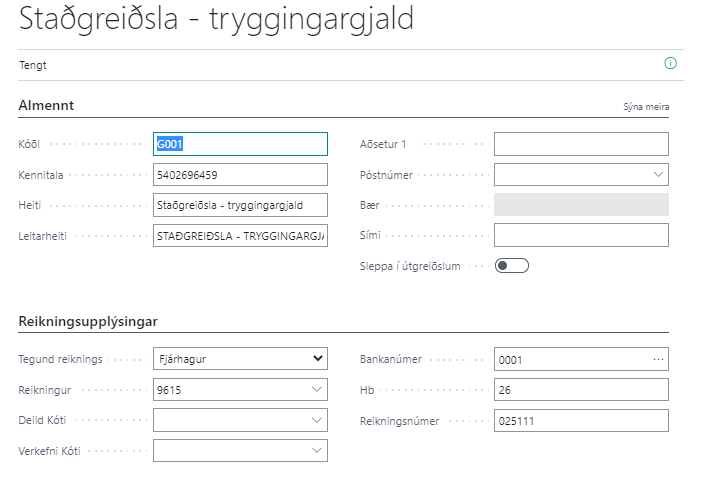Focus the Leitarheiti text field
Screen dimensions: 713x479
[240, 237]
